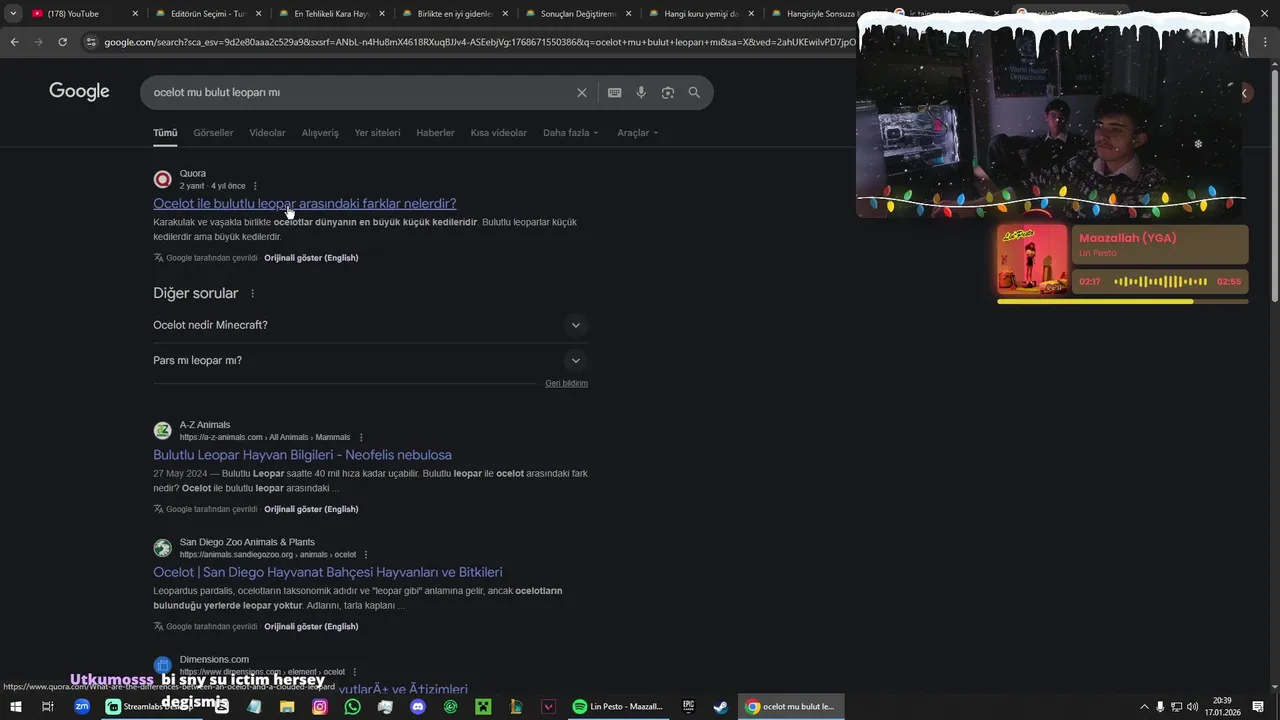1280x720 pixels.
Task: Open the Araçlar dropdown
Action: tap(638, 133)
